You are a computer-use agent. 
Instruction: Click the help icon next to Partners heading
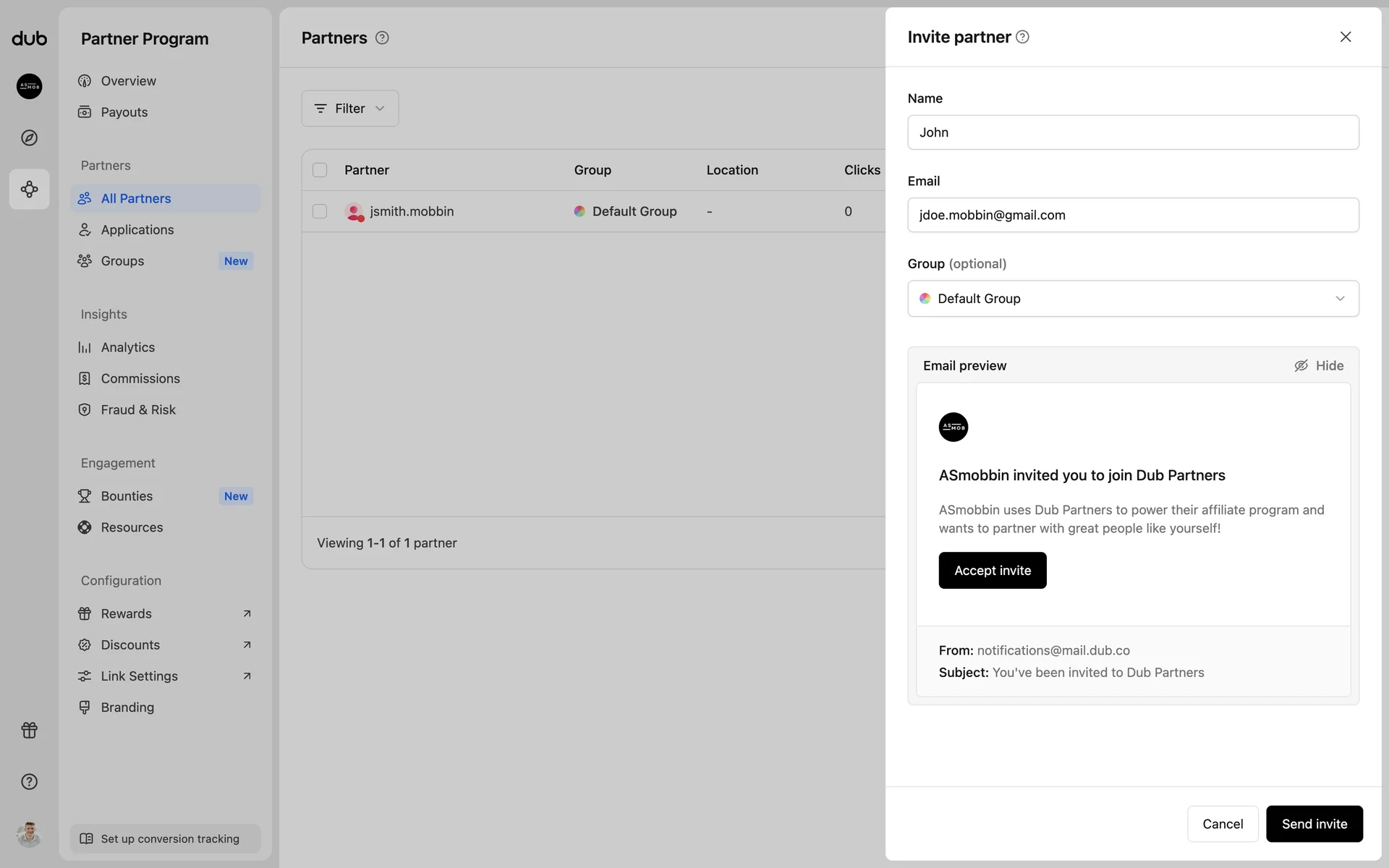[382, 38]
